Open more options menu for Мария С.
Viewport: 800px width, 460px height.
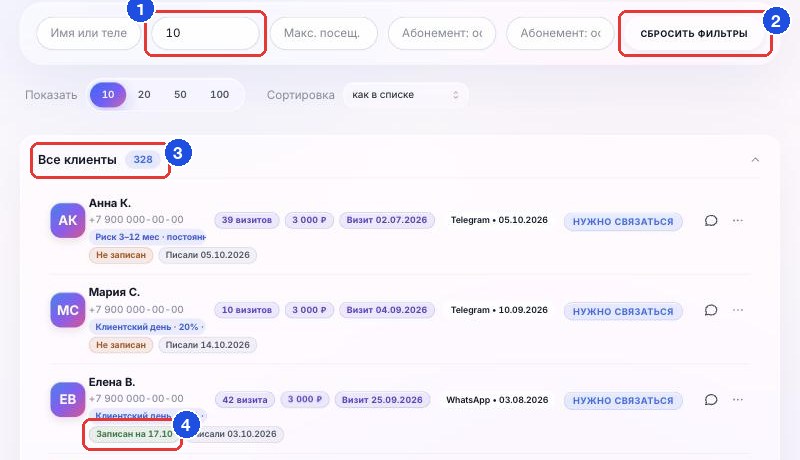[x=738, y=310]
